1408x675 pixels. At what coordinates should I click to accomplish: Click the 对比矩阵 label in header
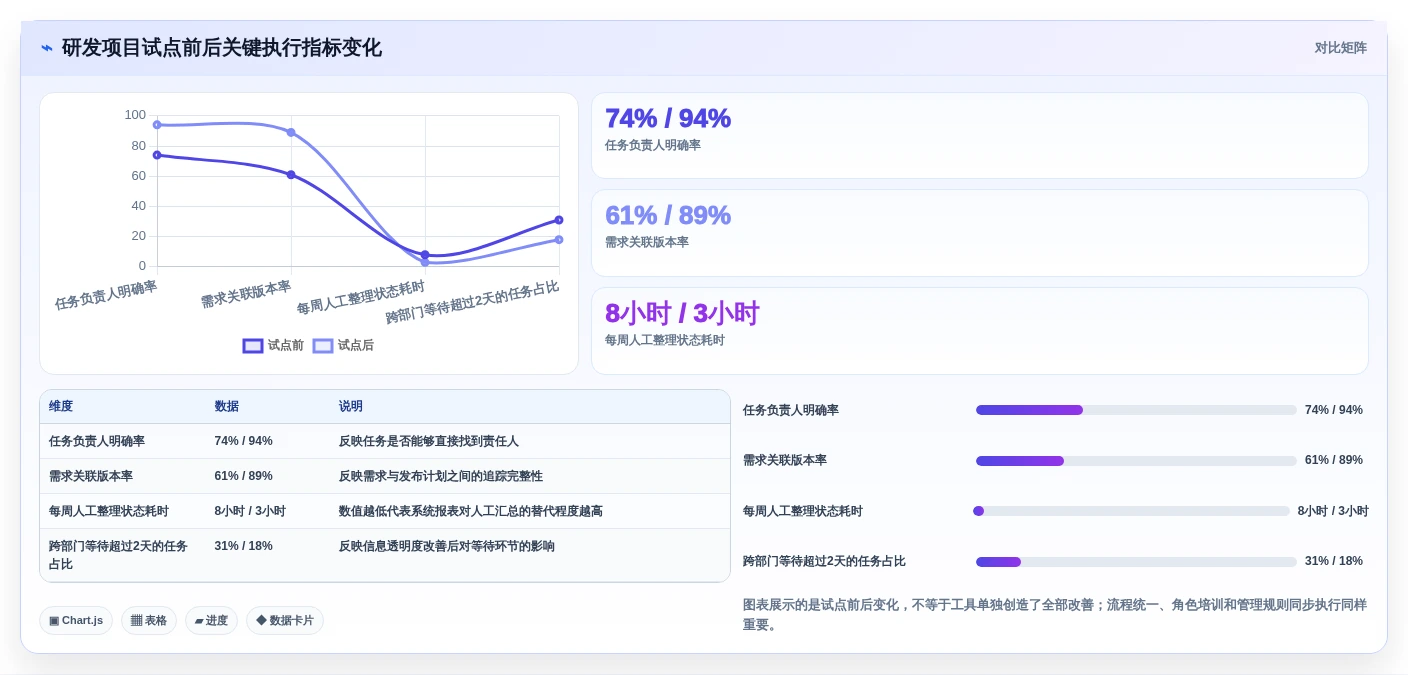(1340, 48)
